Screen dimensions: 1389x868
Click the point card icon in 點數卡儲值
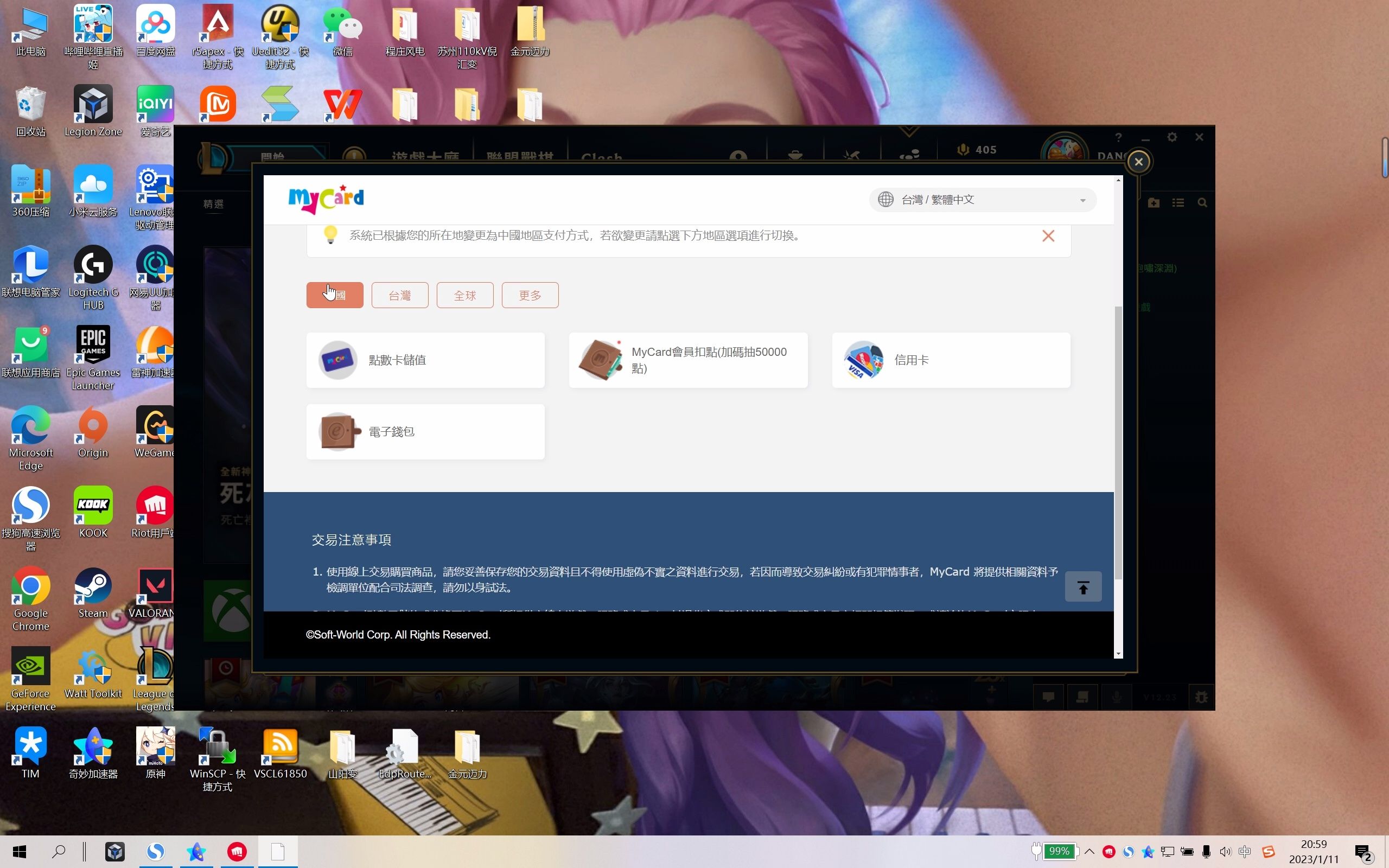click(x=337, y=360)
